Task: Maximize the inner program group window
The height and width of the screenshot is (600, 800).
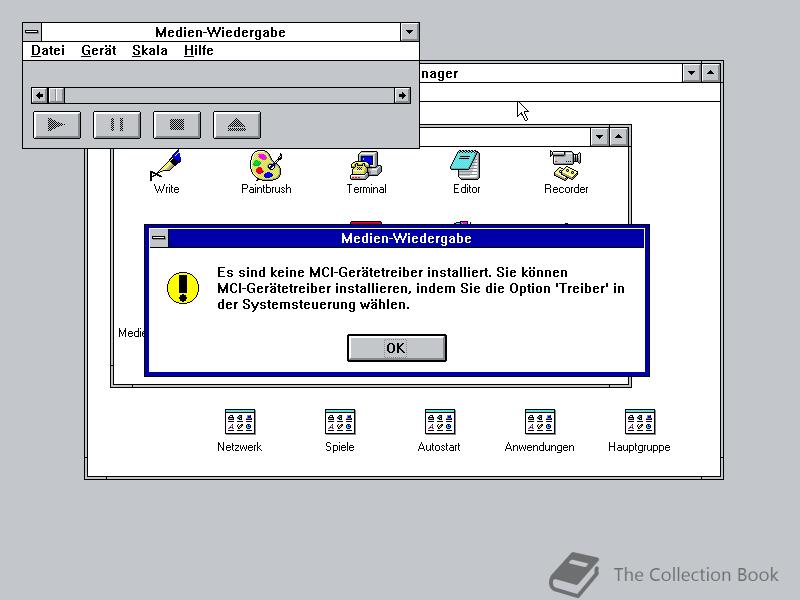Action: click(x=618, y=136)
